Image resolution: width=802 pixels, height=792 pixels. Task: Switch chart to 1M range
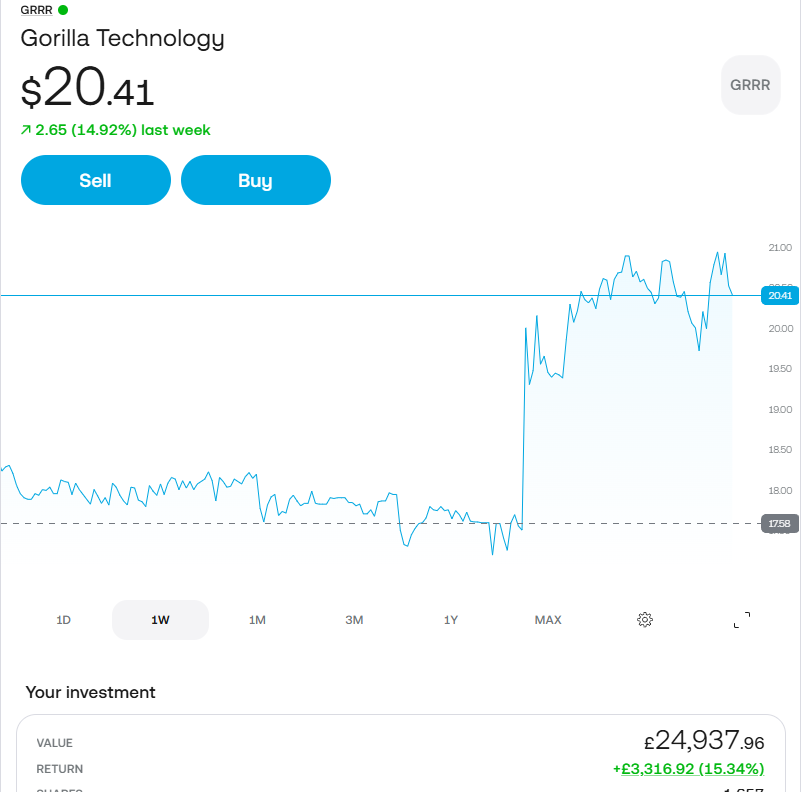(x=257, y=620)
